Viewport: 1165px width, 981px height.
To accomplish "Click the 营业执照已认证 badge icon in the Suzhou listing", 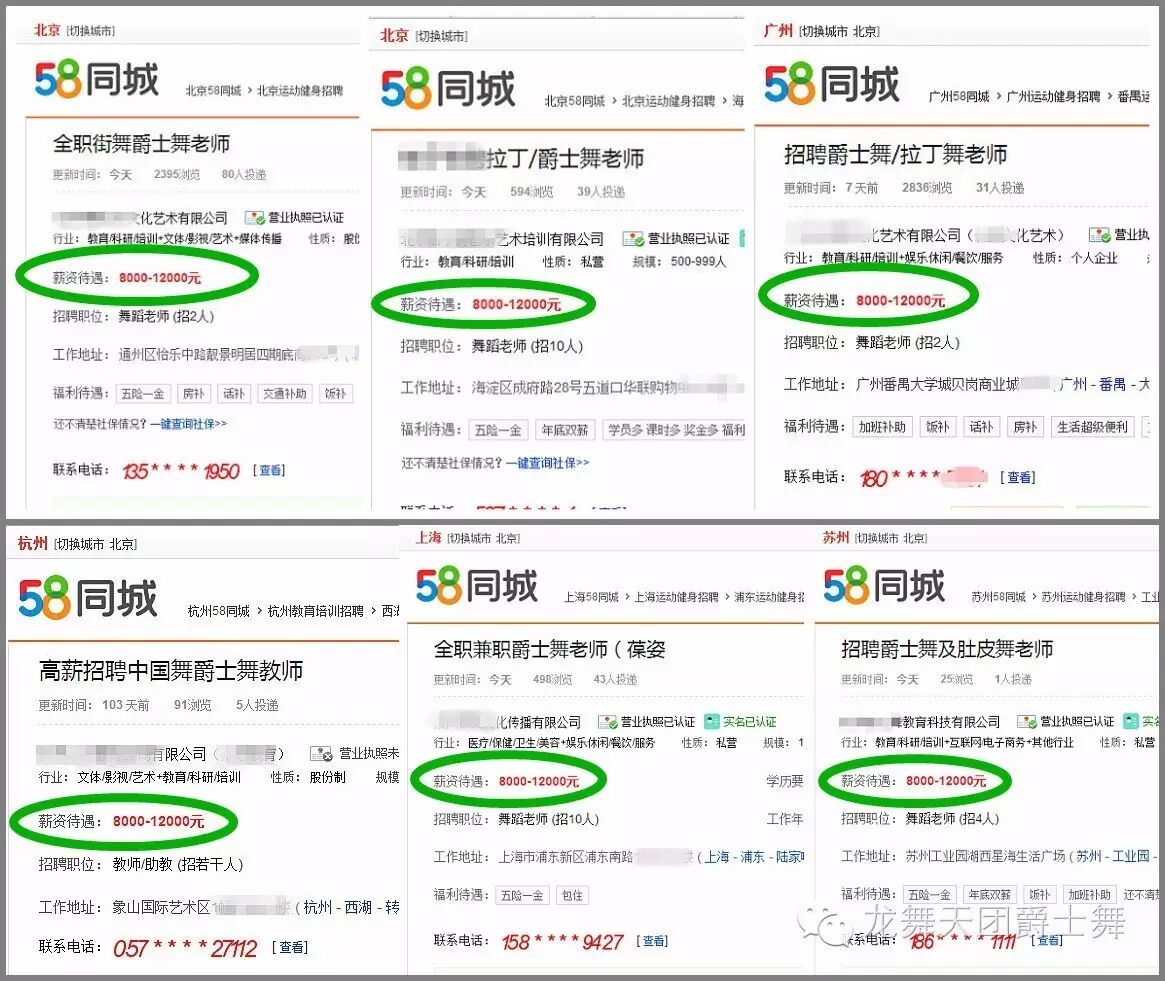I will click(1027, 721).
